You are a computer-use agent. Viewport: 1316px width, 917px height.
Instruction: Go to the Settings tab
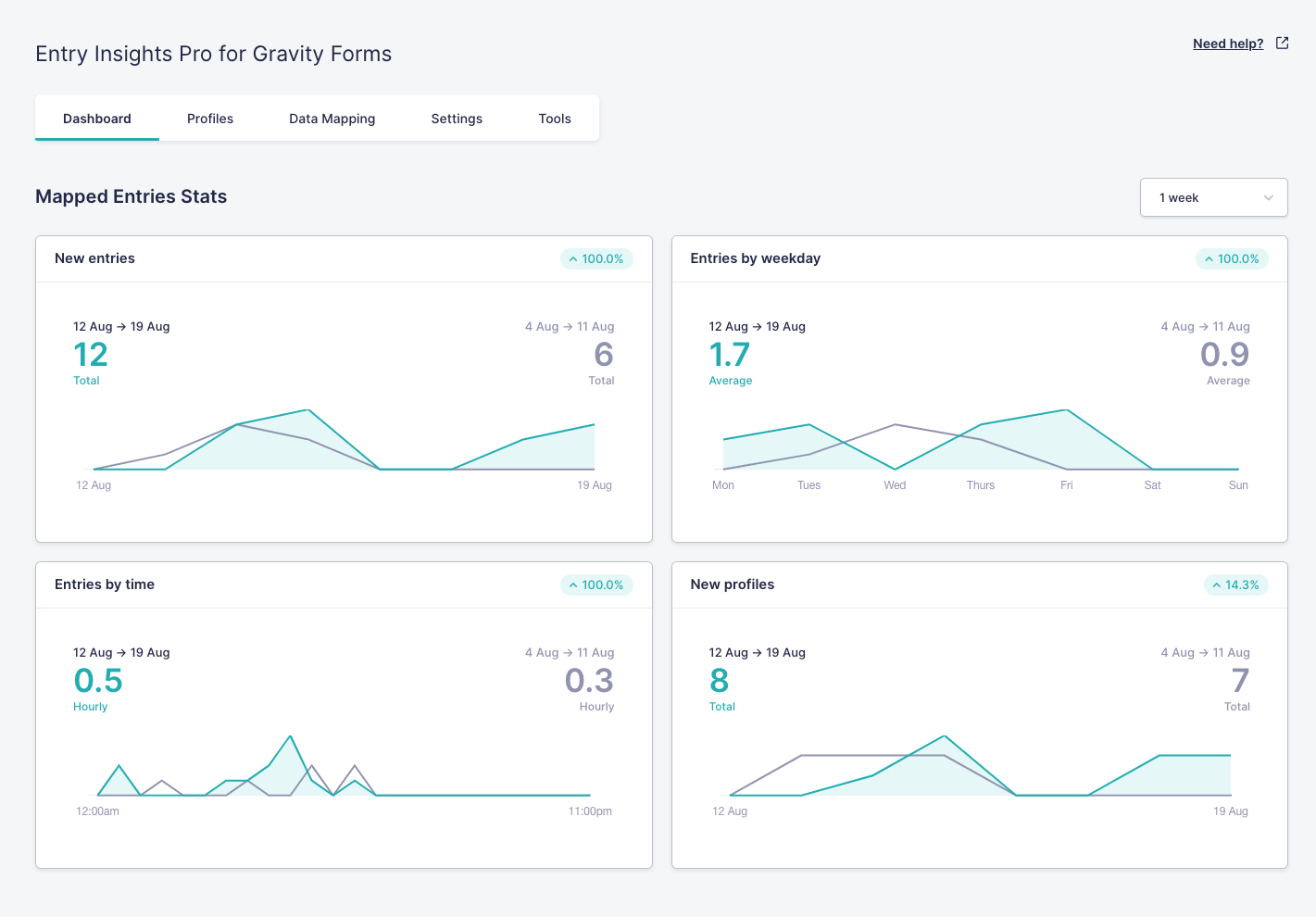(x=457, y=119)
